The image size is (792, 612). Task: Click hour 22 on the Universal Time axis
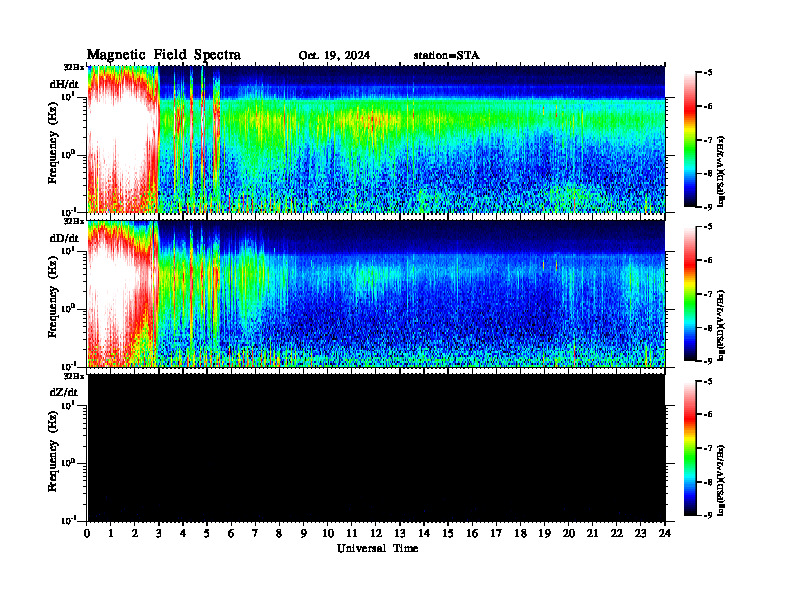click(x=617, y=533)
